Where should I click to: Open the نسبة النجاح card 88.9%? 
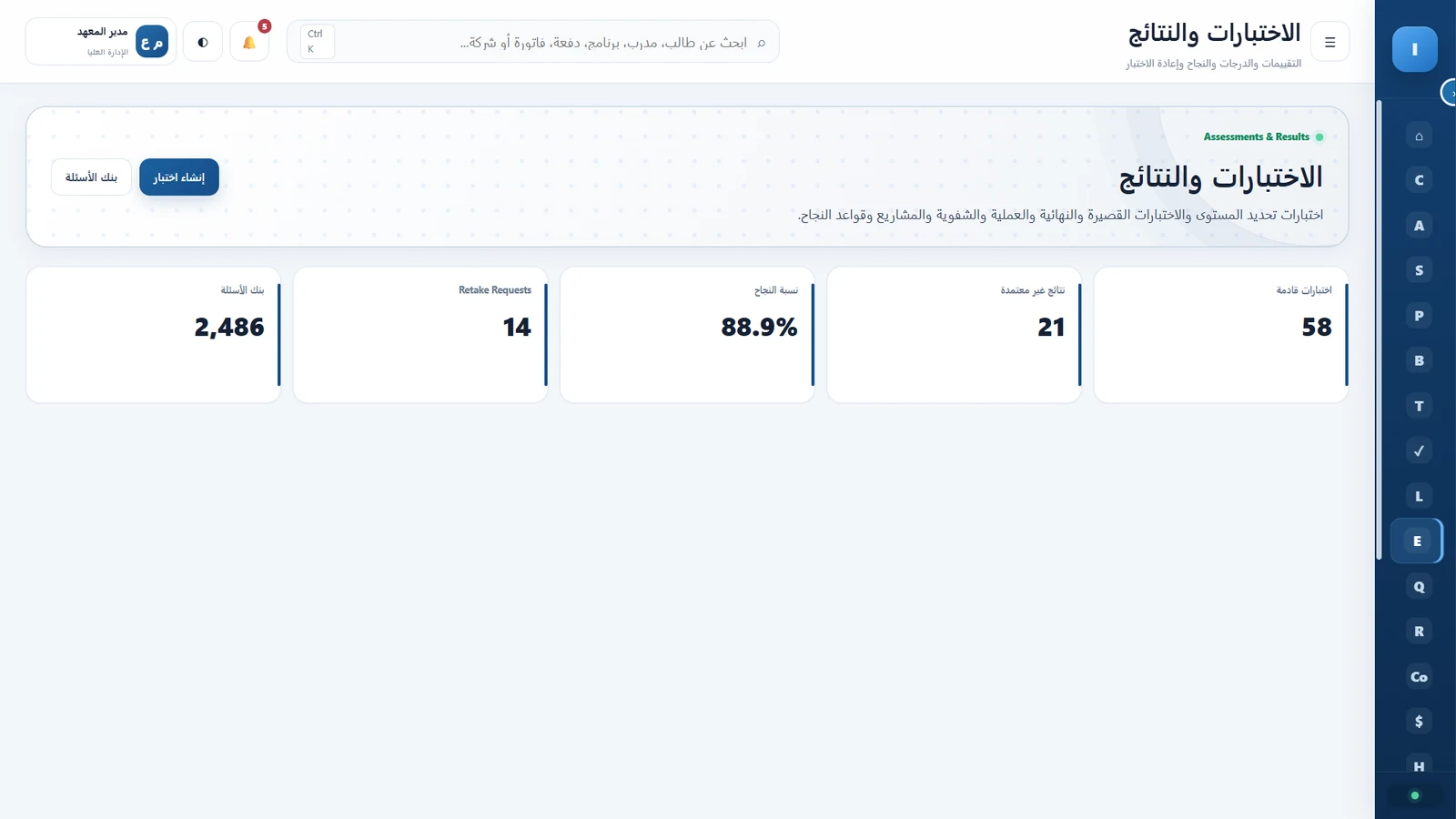coord(687,335)
